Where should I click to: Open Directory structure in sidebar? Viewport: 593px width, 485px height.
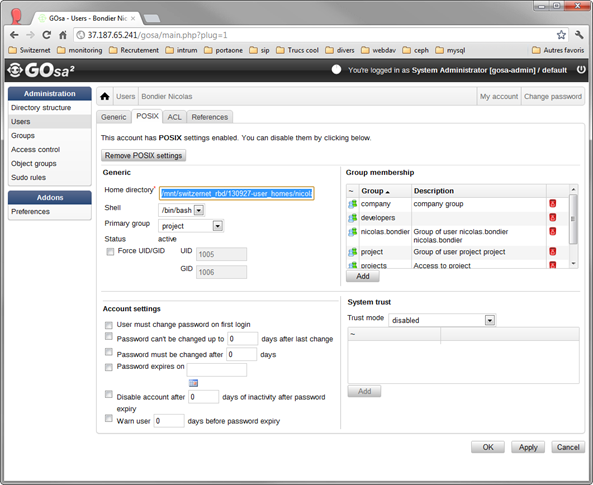point(50,108)
